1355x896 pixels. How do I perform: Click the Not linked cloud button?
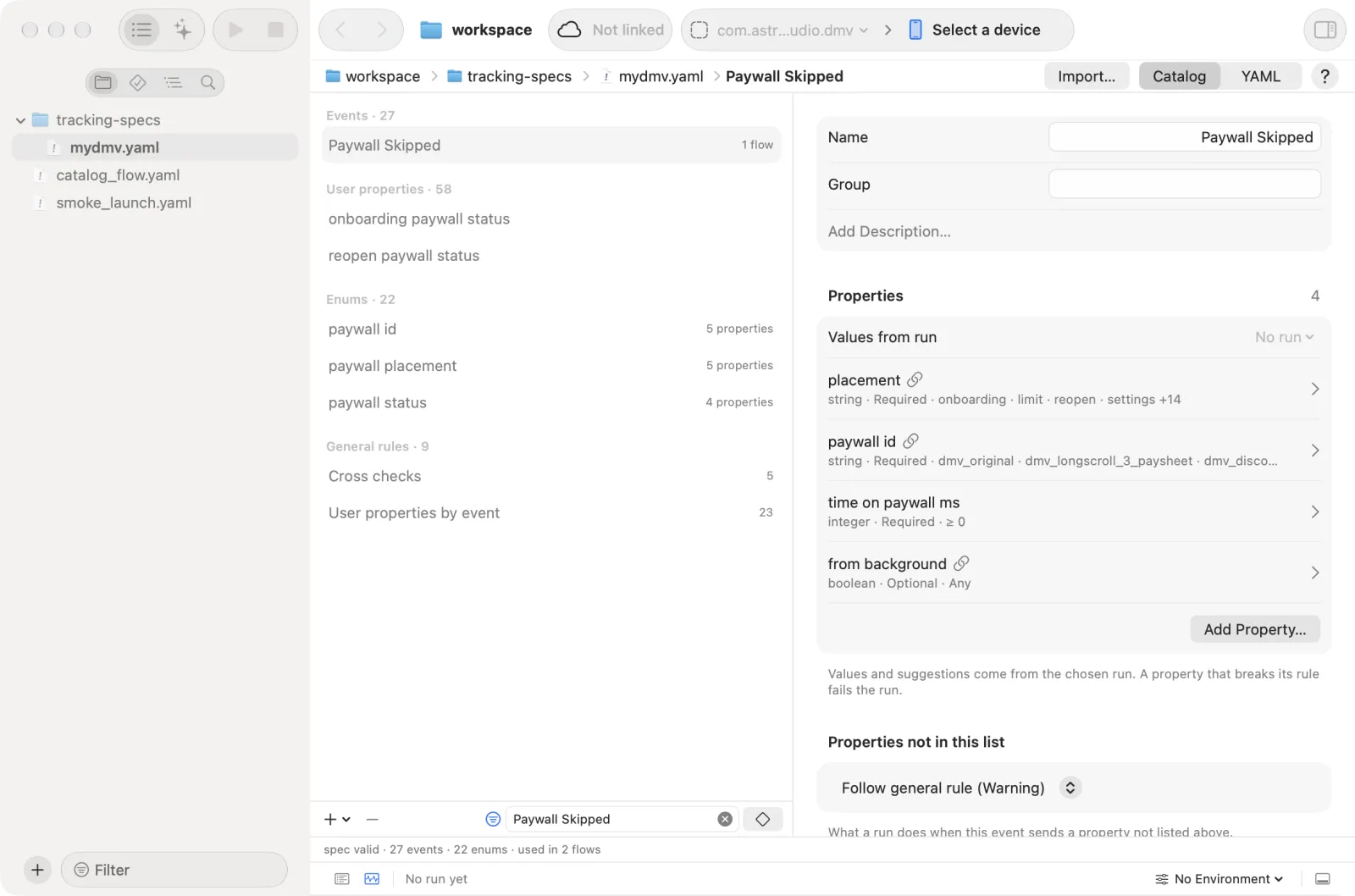click(611, 30)
